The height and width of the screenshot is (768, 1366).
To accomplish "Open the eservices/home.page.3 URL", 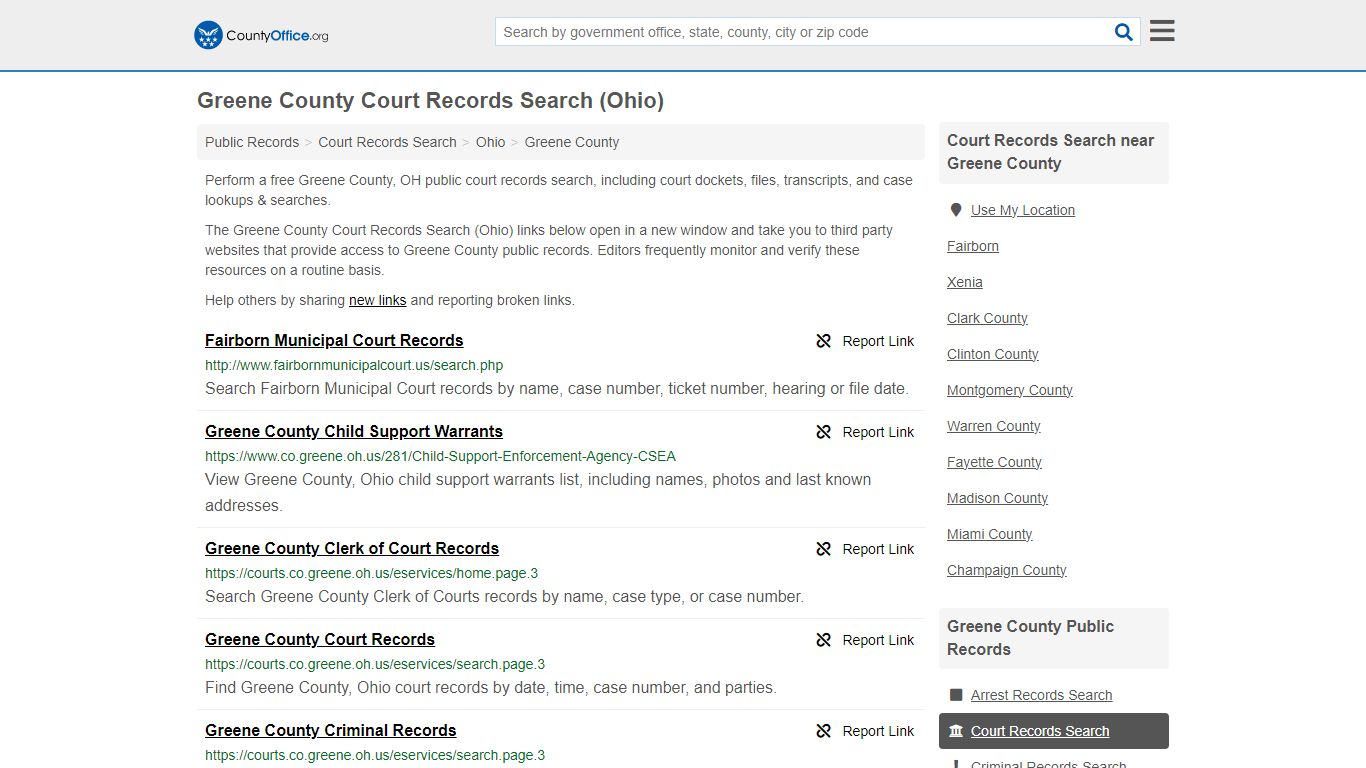I will pos(371,573).
